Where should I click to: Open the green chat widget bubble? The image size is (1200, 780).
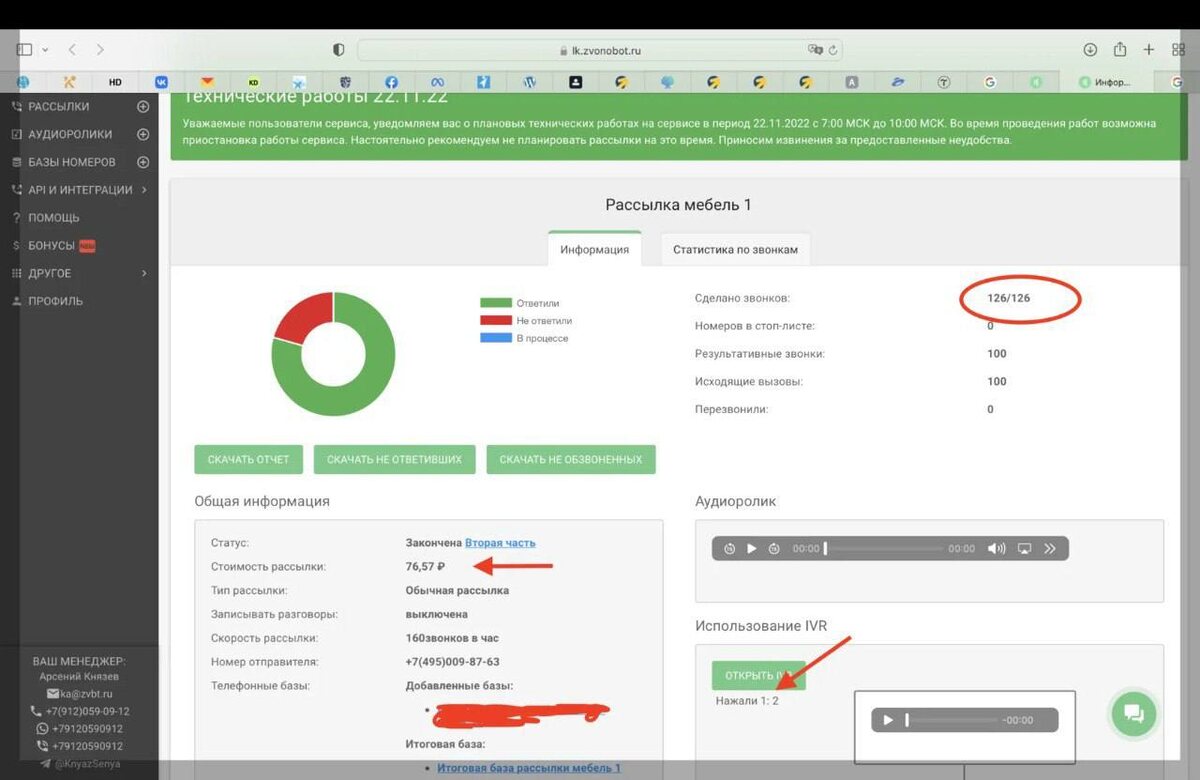point(1133,713)
